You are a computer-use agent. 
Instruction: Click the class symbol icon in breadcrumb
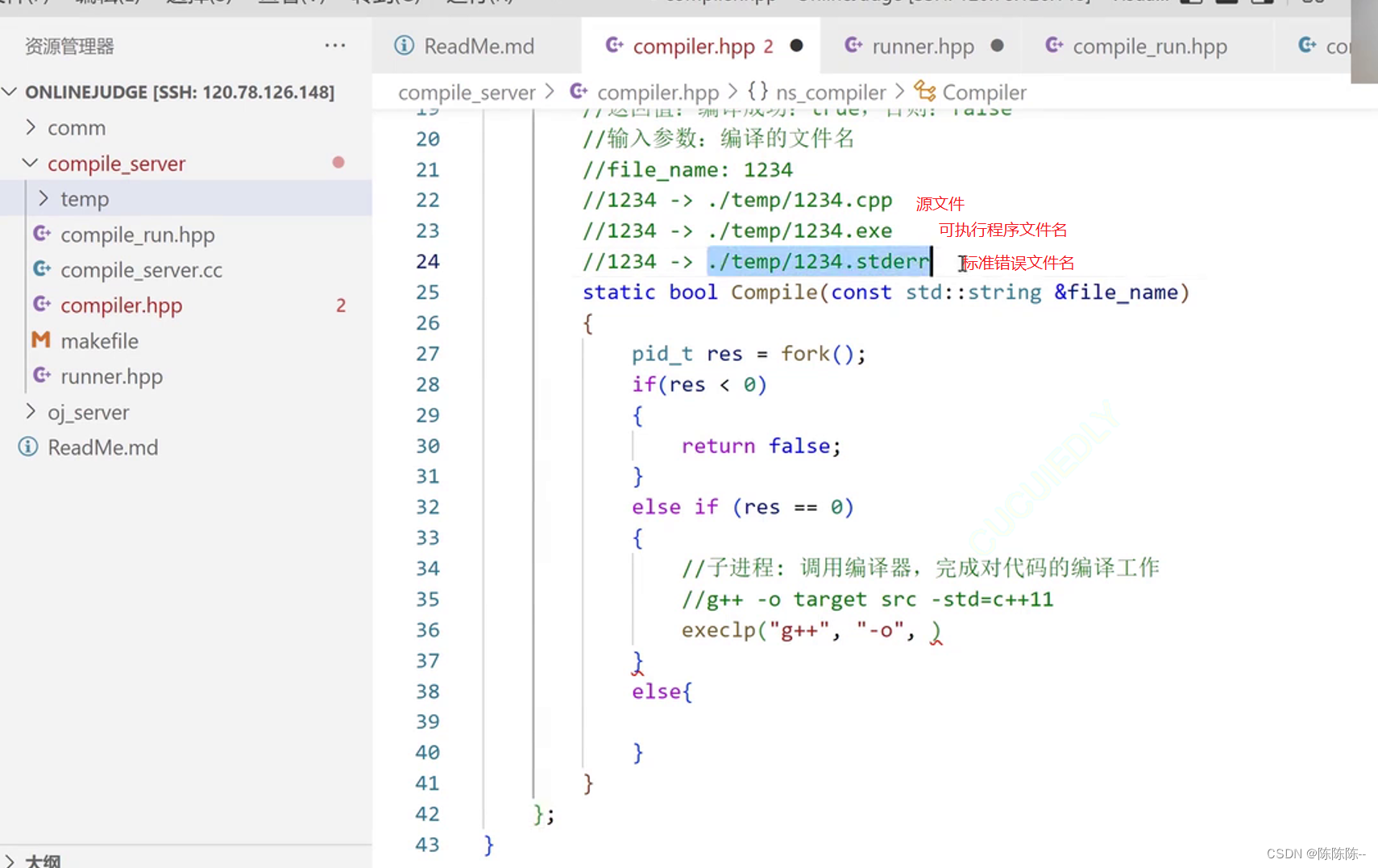(x=925, y=91)
